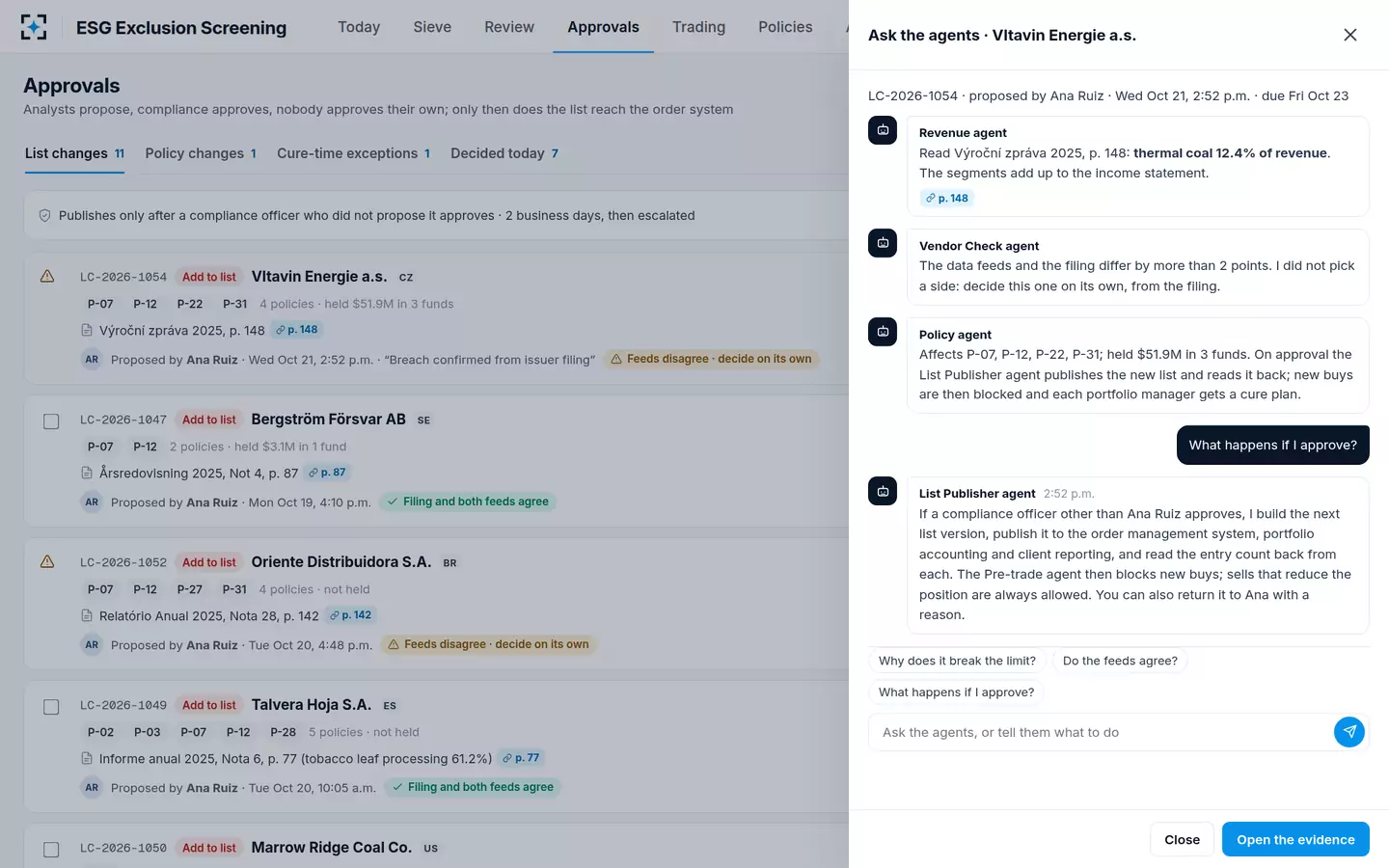This screenshot has width=1389, height=868.
Task: Show the Cure-time exceptions sub-tab
Action: (x=354, y=153)
